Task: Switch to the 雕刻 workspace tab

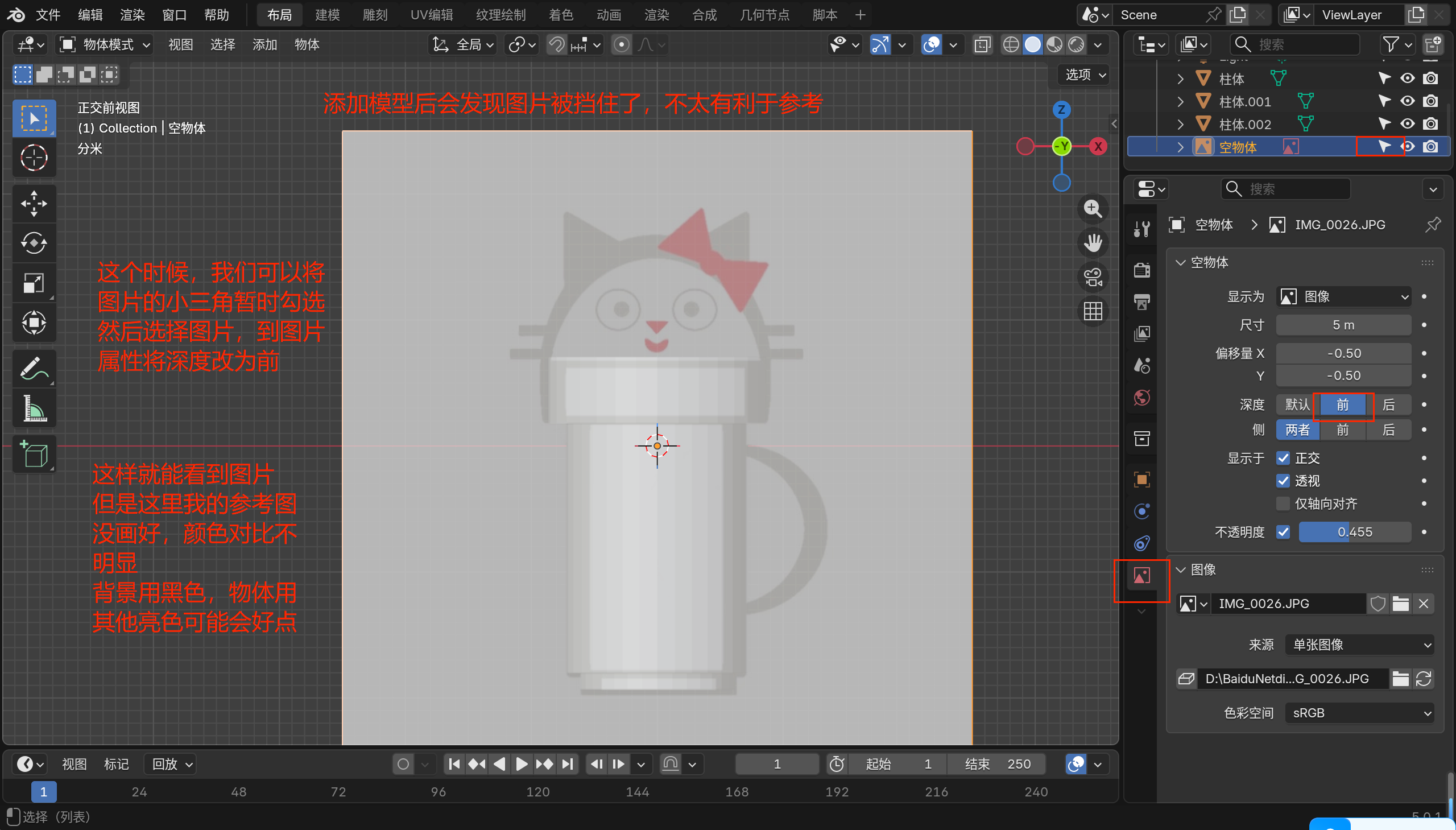Action: click(x=374, y=15)
